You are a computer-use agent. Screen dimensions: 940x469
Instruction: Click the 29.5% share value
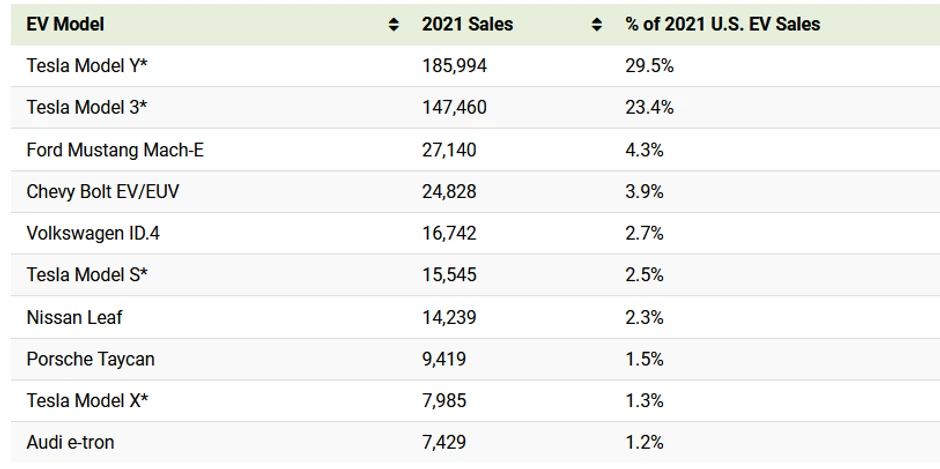pos(649,65)
